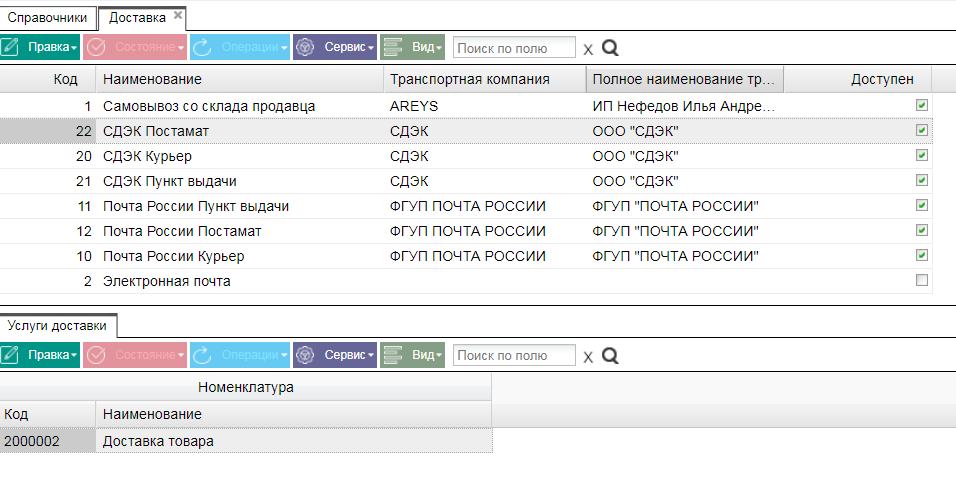
Task: Click the list icon on lower Вид button
Action: coord(393,355)
